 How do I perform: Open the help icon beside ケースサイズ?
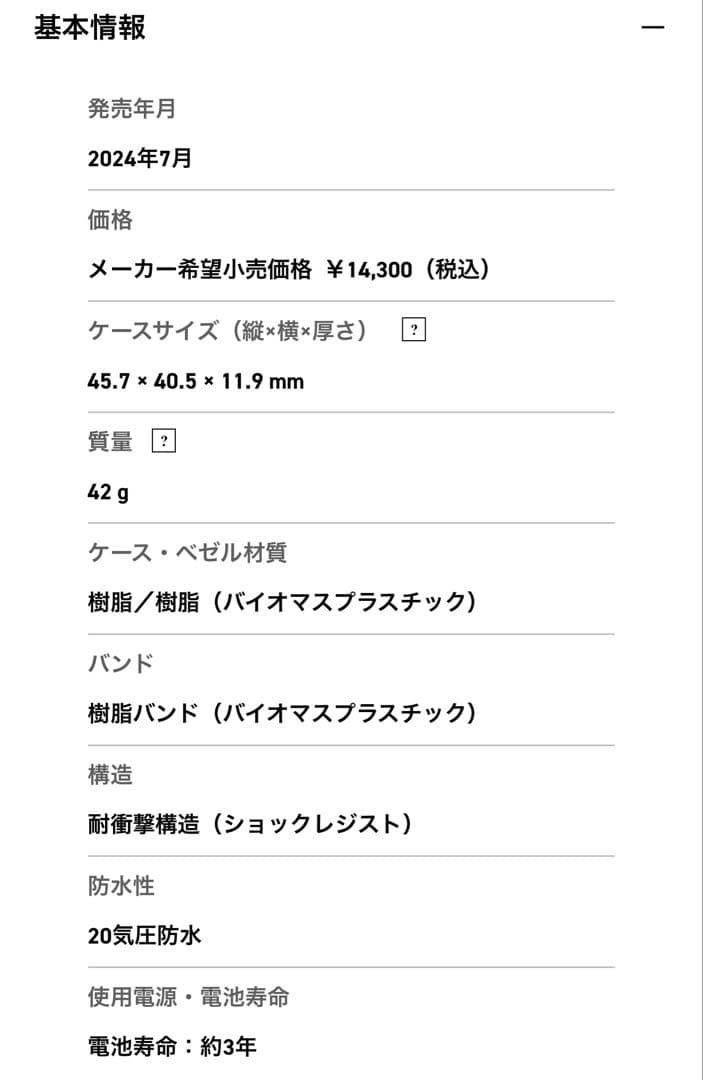coord(413,330)
